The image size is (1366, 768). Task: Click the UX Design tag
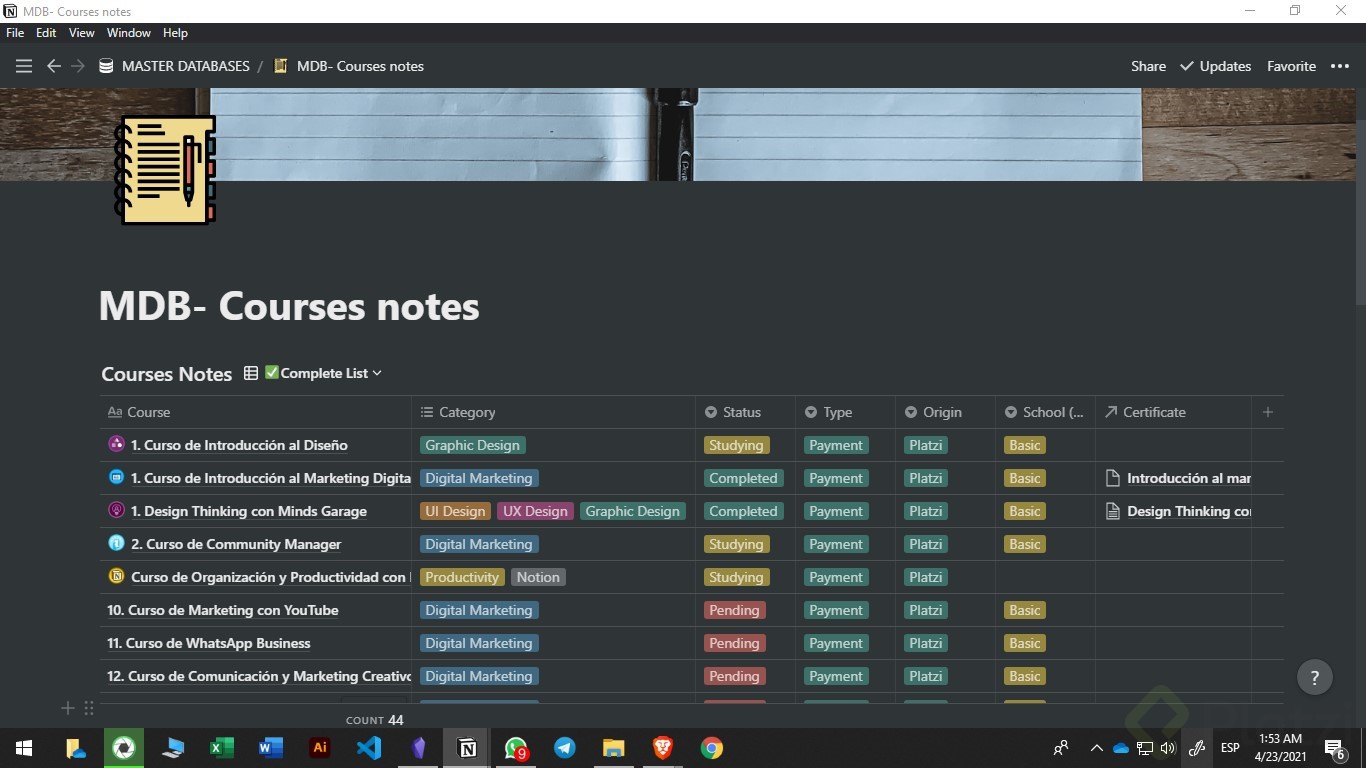click(x=535, y=511)
